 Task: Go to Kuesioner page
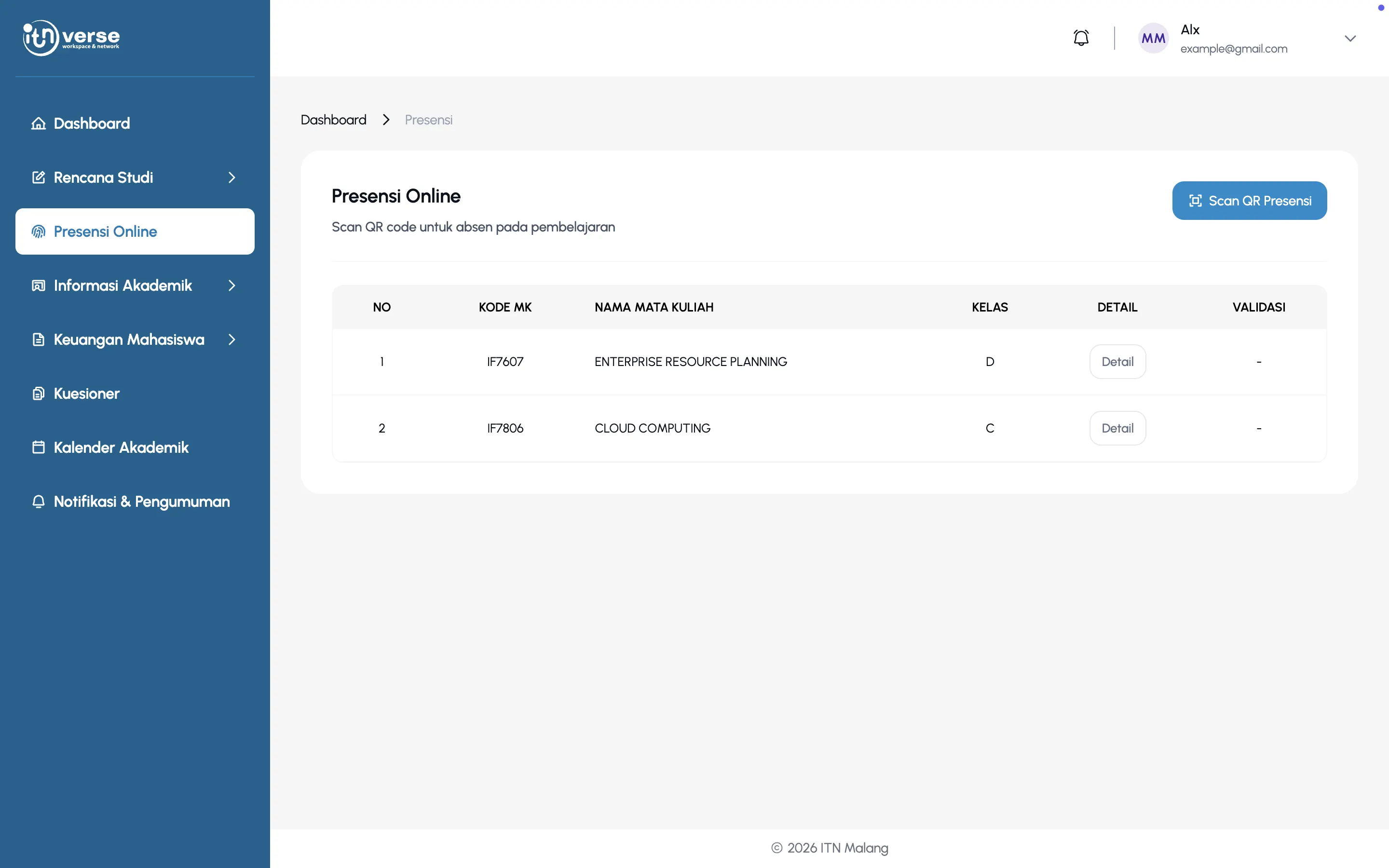[x=135, y=393]
